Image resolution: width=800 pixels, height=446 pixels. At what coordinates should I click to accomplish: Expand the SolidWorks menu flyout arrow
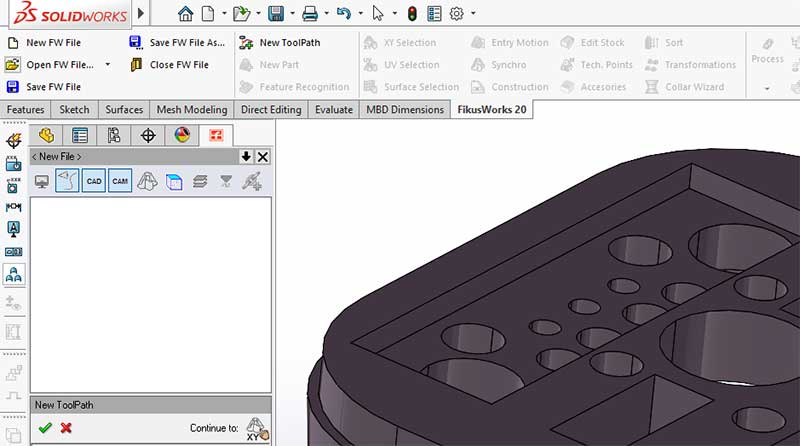tap(141, 13)
